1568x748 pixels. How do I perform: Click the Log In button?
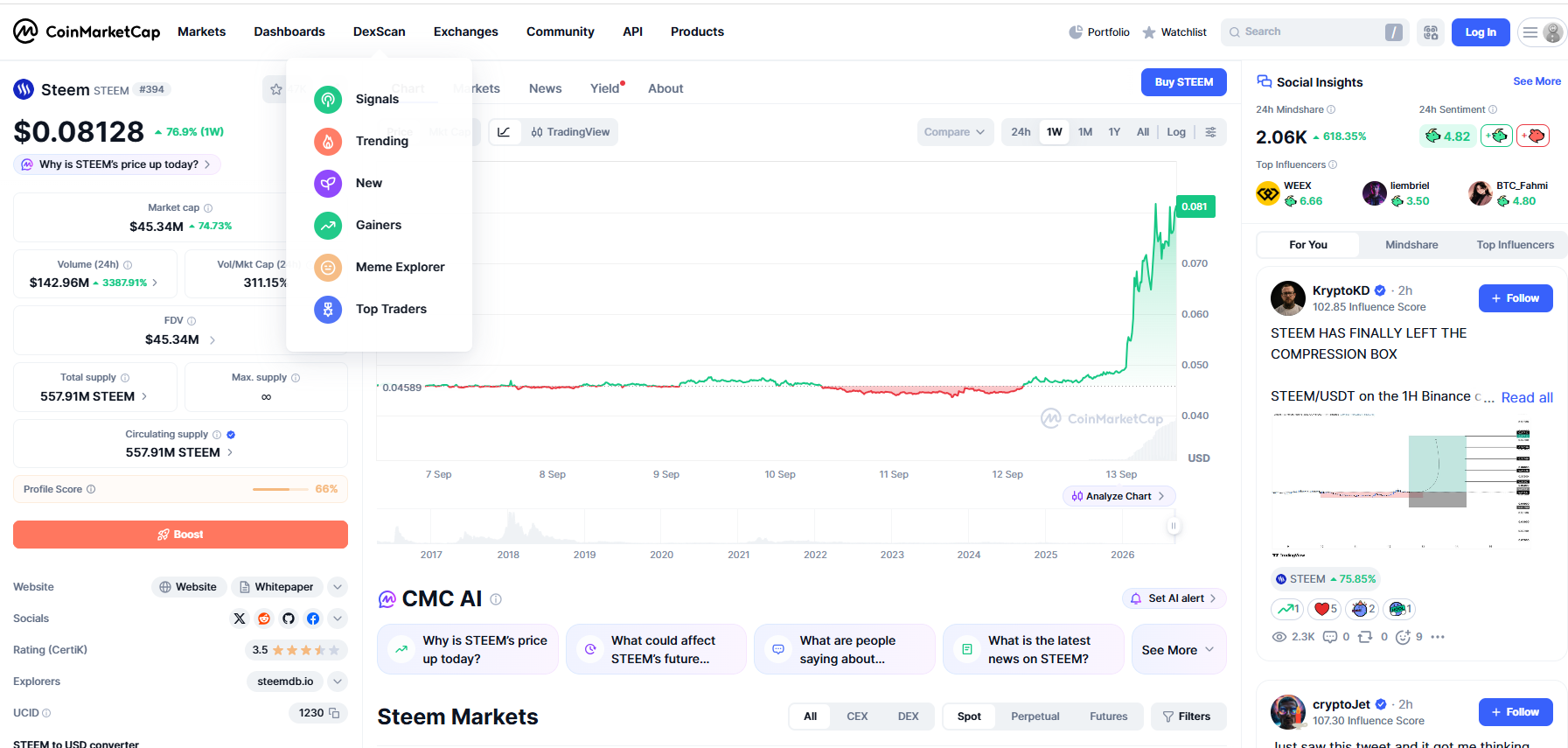[1481, 32]
